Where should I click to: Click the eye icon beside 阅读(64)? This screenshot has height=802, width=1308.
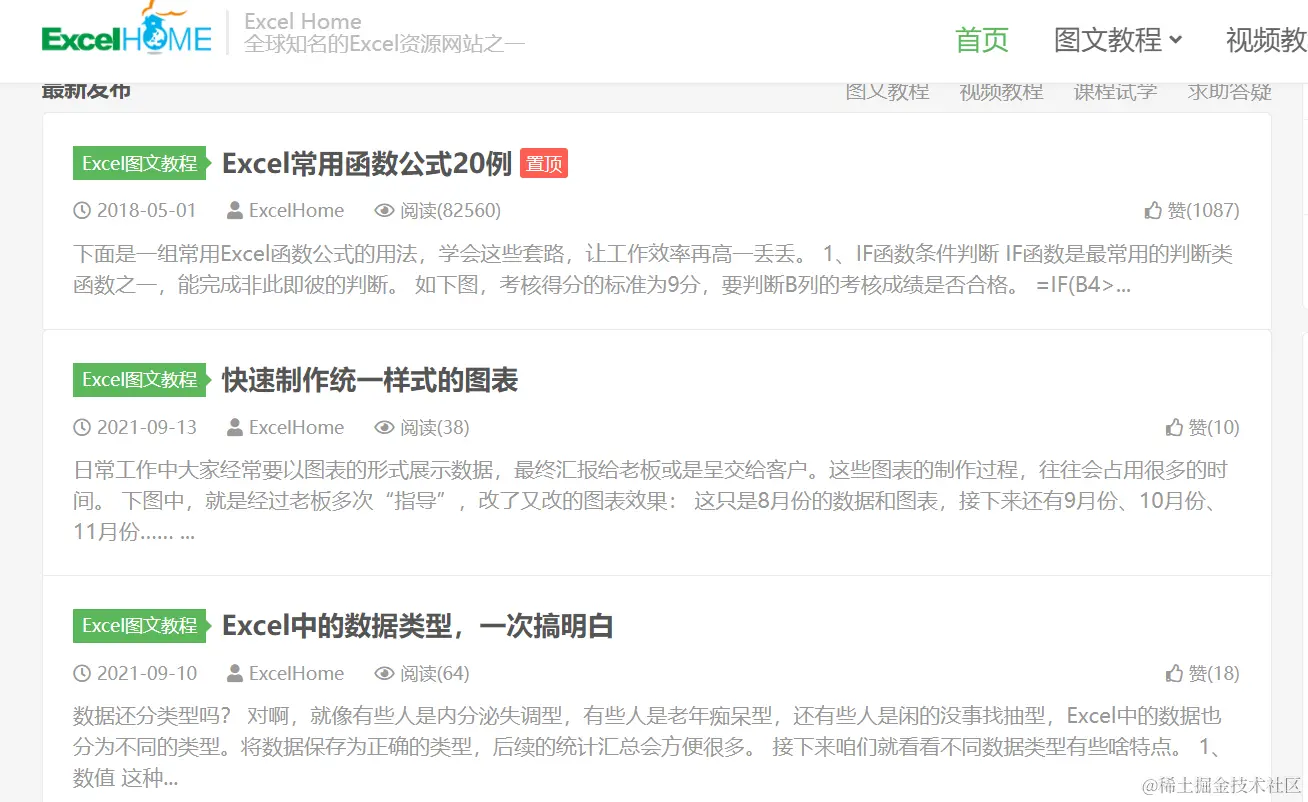click(x=383, y=673)
